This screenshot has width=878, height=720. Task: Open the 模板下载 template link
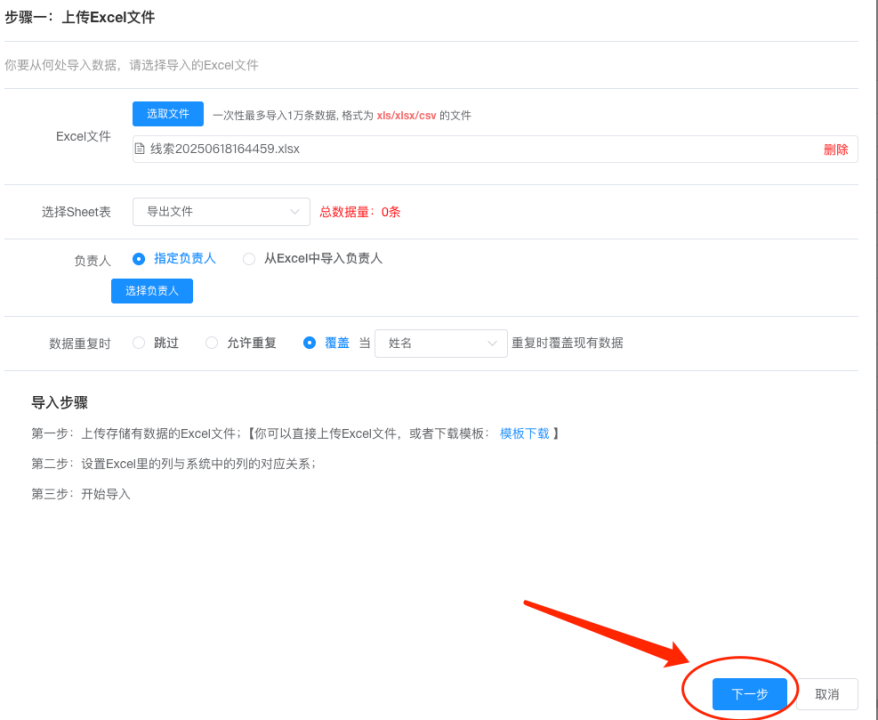[x=524, y=434]
